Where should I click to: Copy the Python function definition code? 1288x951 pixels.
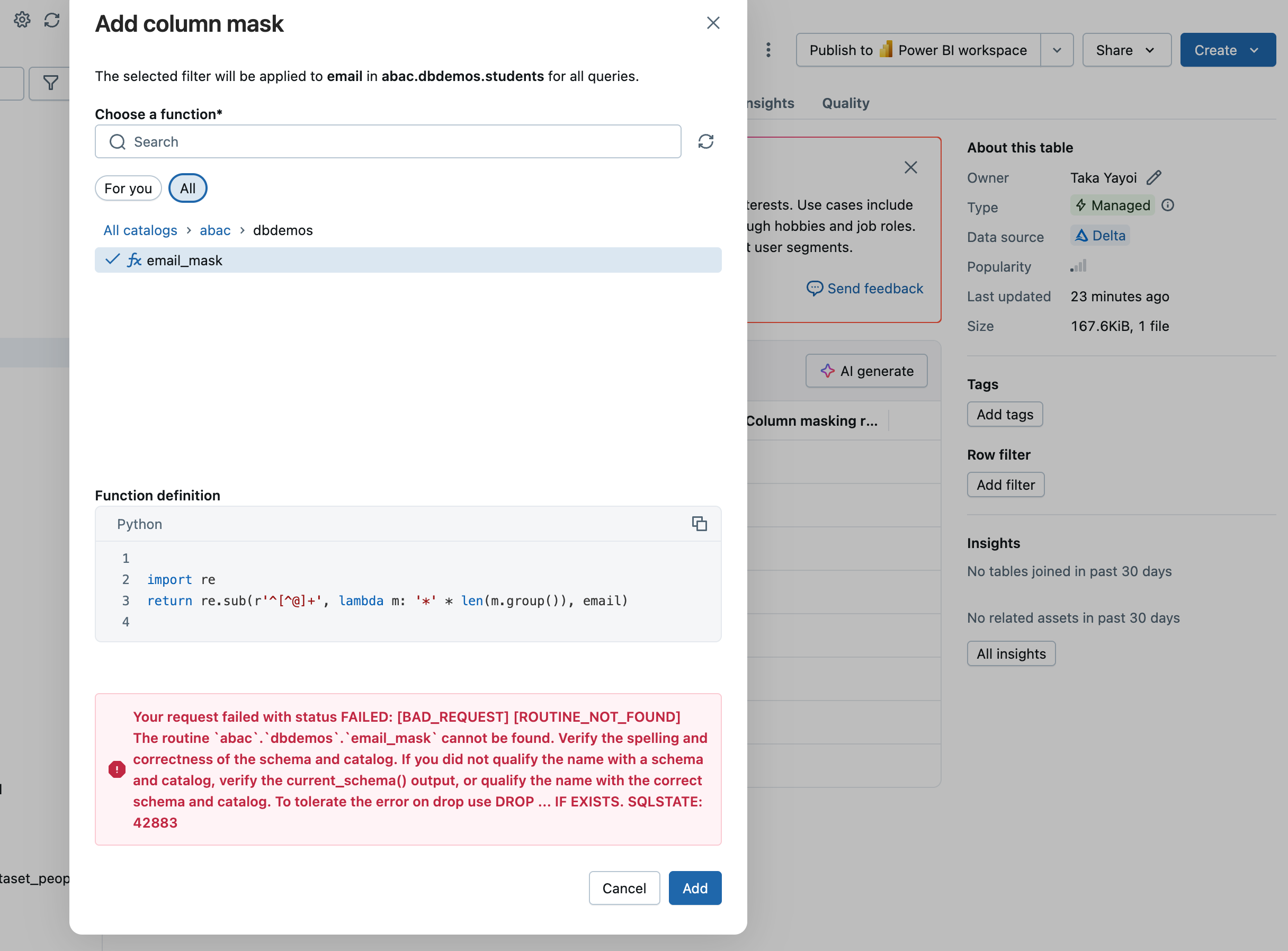click(x=699, y=524)
